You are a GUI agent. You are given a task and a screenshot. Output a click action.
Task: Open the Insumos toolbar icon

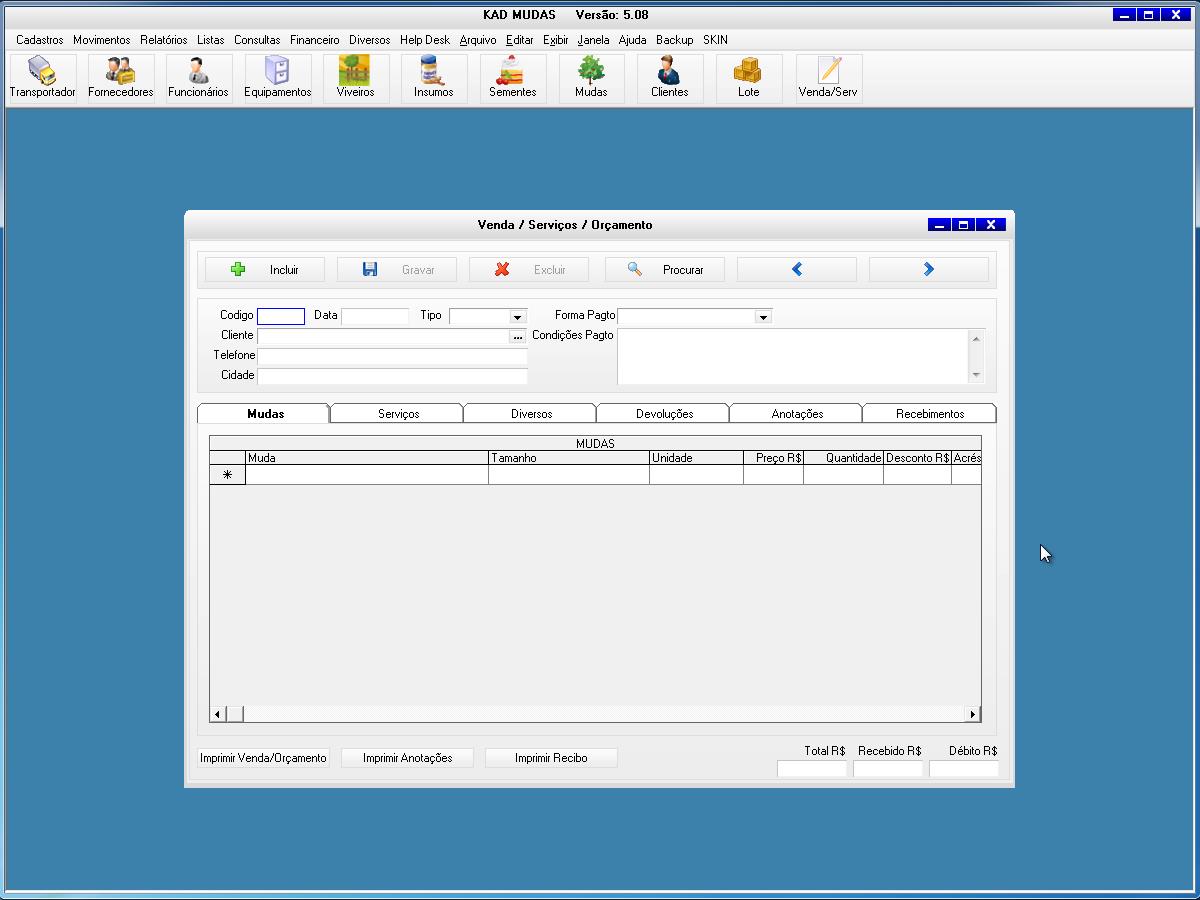click(x=433, y=78)
